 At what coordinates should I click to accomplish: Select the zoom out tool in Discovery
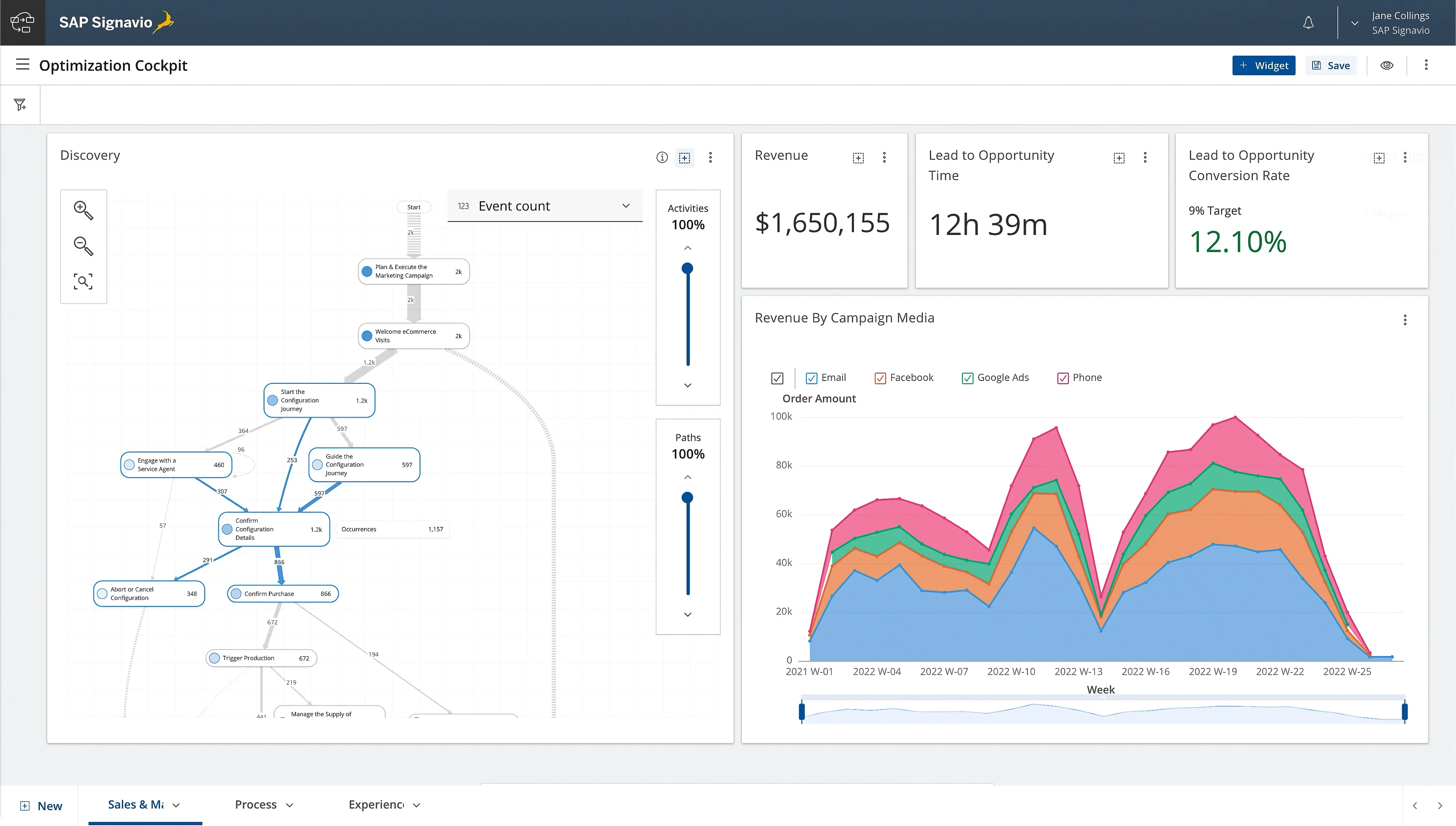pyautogui.click(x=83, y=247)
